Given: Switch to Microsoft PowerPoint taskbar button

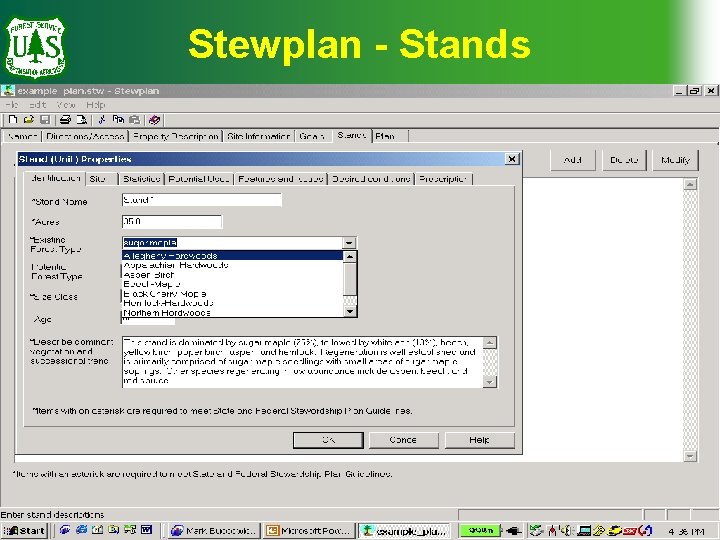Looking at the screenshot, I should [310, 530].
